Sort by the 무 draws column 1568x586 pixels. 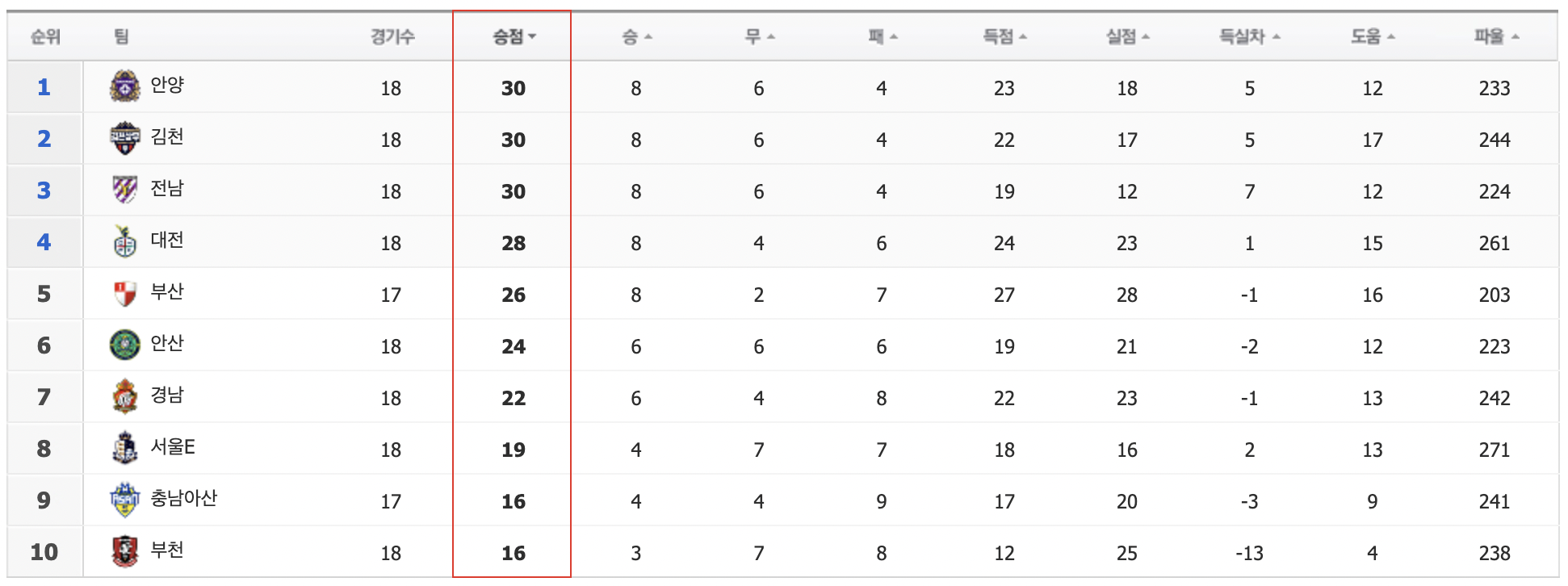pyautogui.click(x=759, y=36)
